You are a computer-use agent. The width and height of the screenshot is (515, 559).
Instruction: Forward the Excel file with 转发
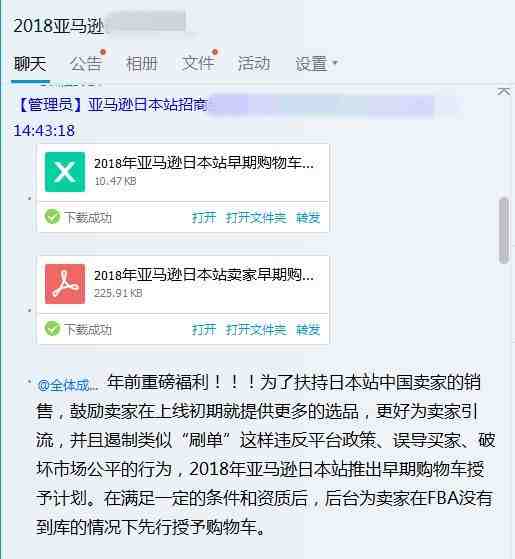(308, 217)
